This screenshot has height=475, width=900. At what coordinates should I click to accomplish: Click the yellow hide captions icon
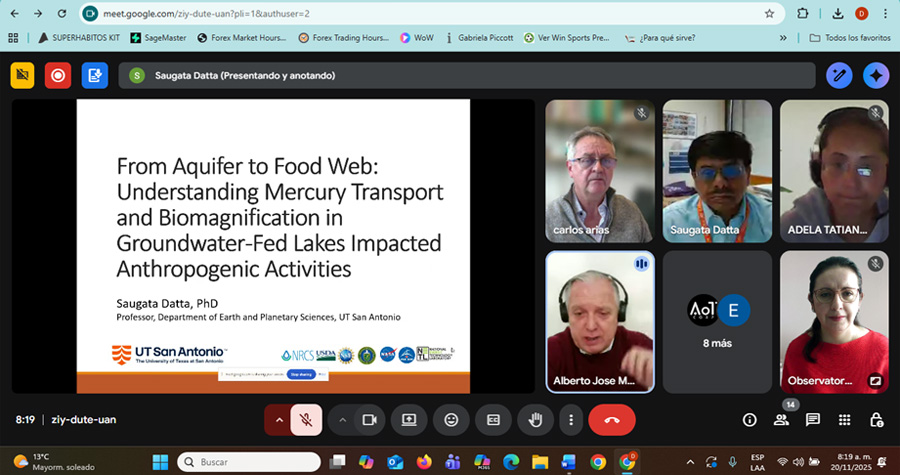(22, 75)
